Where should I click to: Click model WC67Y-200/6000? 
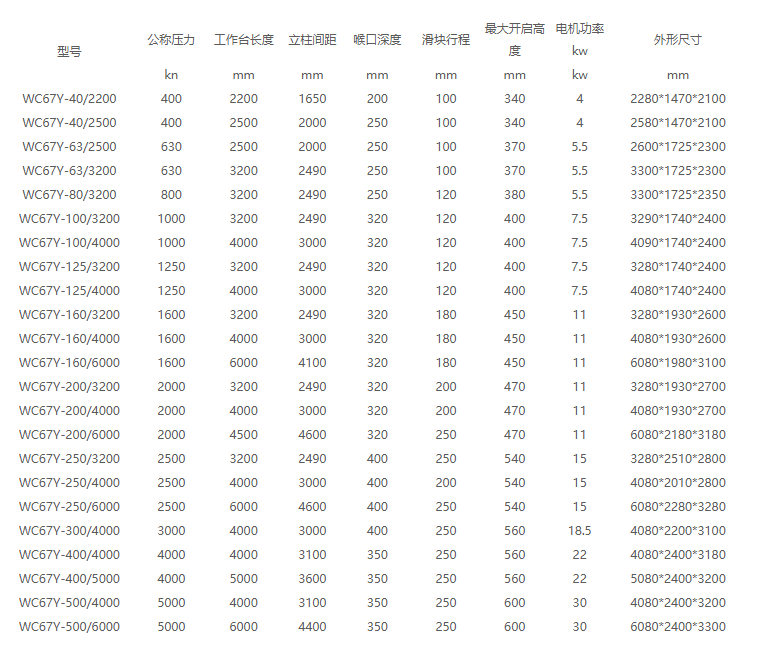click(x=69, y=435)
